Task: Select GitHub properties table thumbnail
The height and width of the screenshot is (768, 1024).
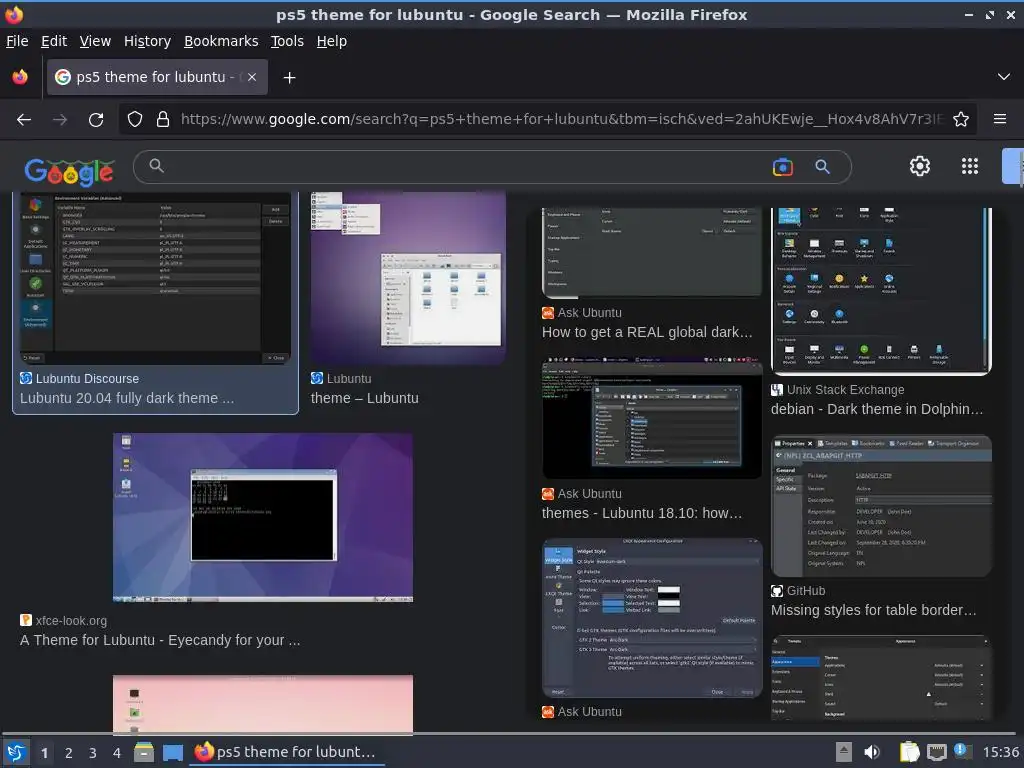Action: pyautogui.click(x=881, y=506)
